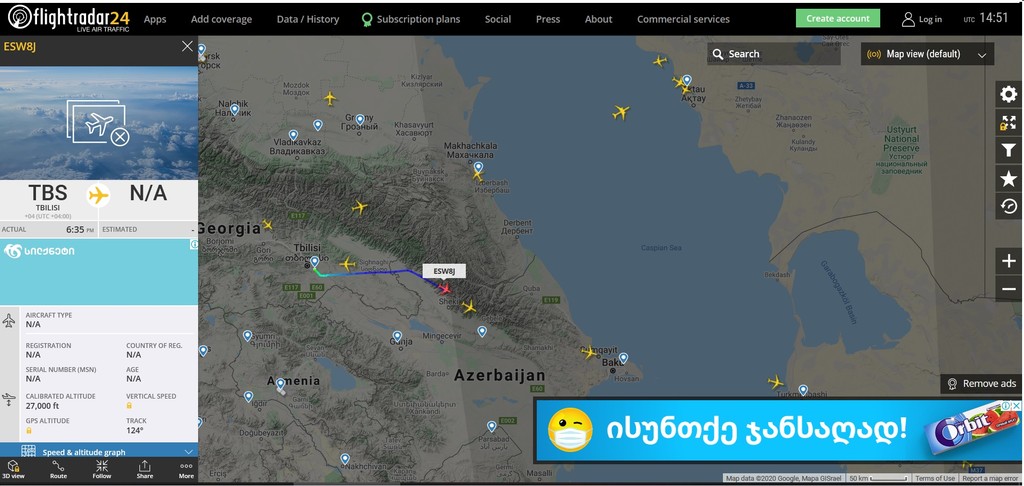Open 3D view for flight
The width and height of the screenshot is (1024, 486).
14,469
